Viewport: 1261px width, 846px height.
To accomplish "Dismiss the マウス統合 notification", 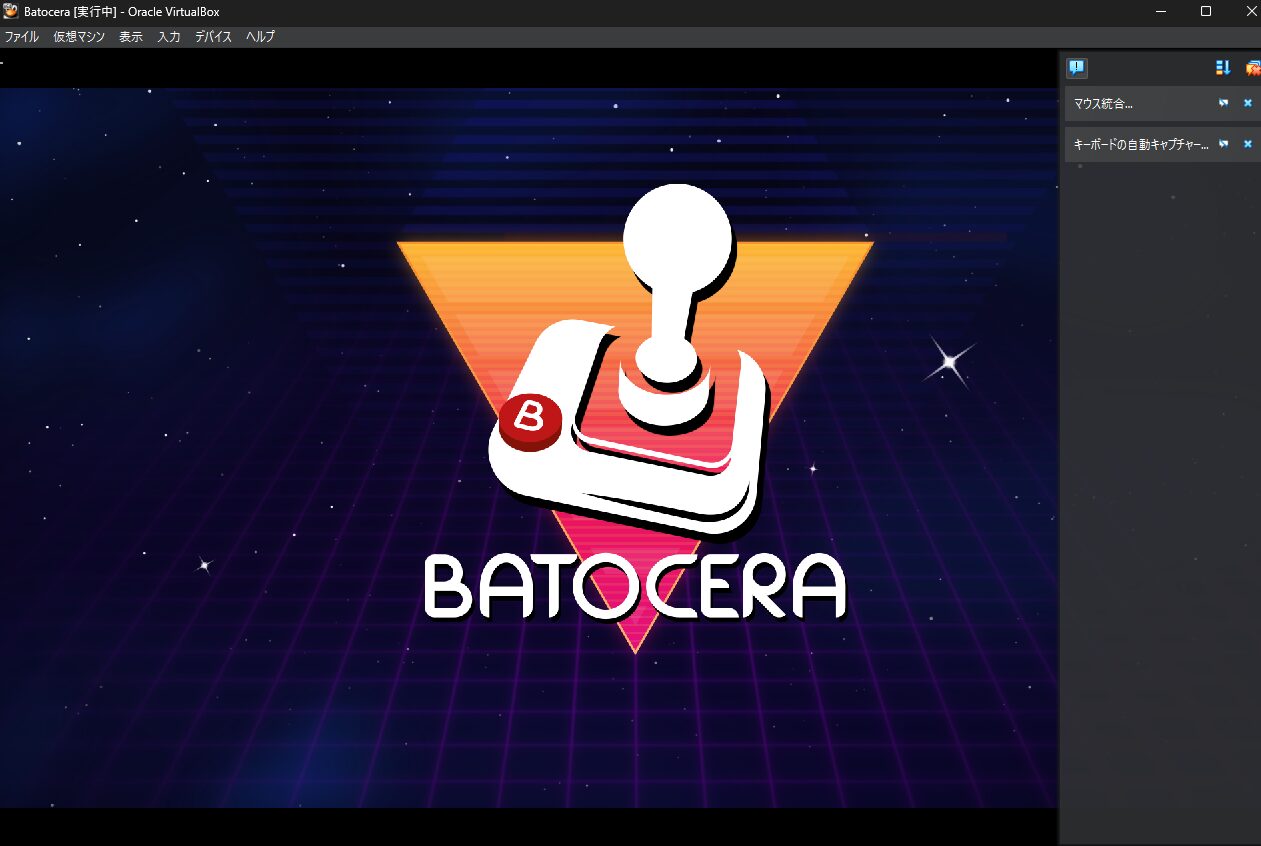I will click(1247, 103).
